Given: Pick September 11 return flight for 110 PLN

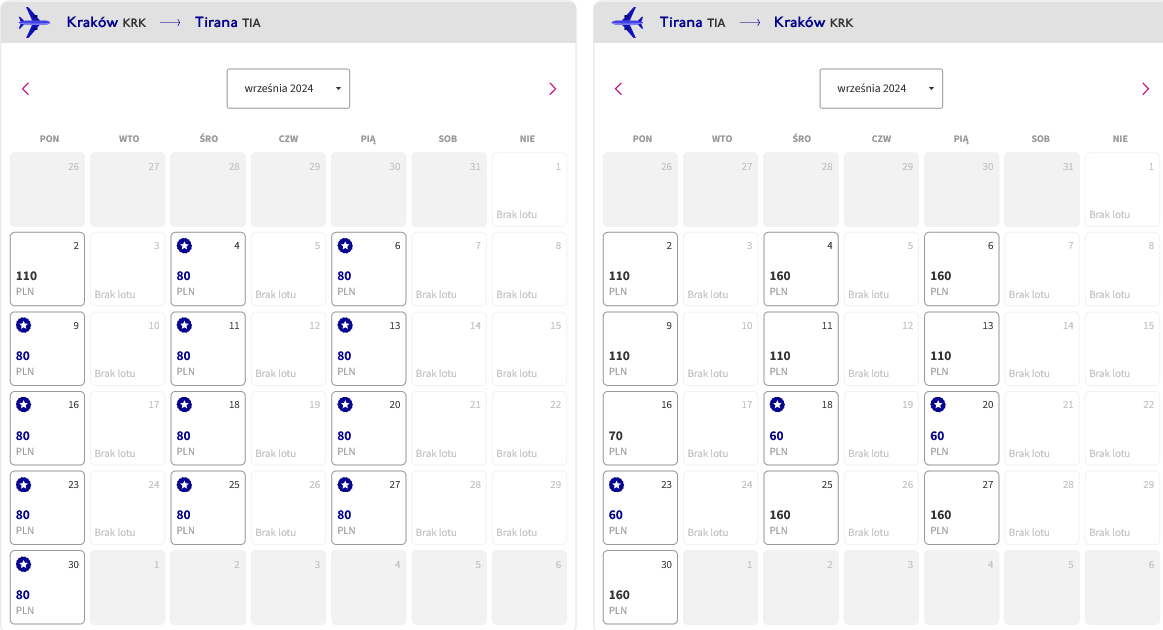Looking at the screenshot, I should point(801,349).
